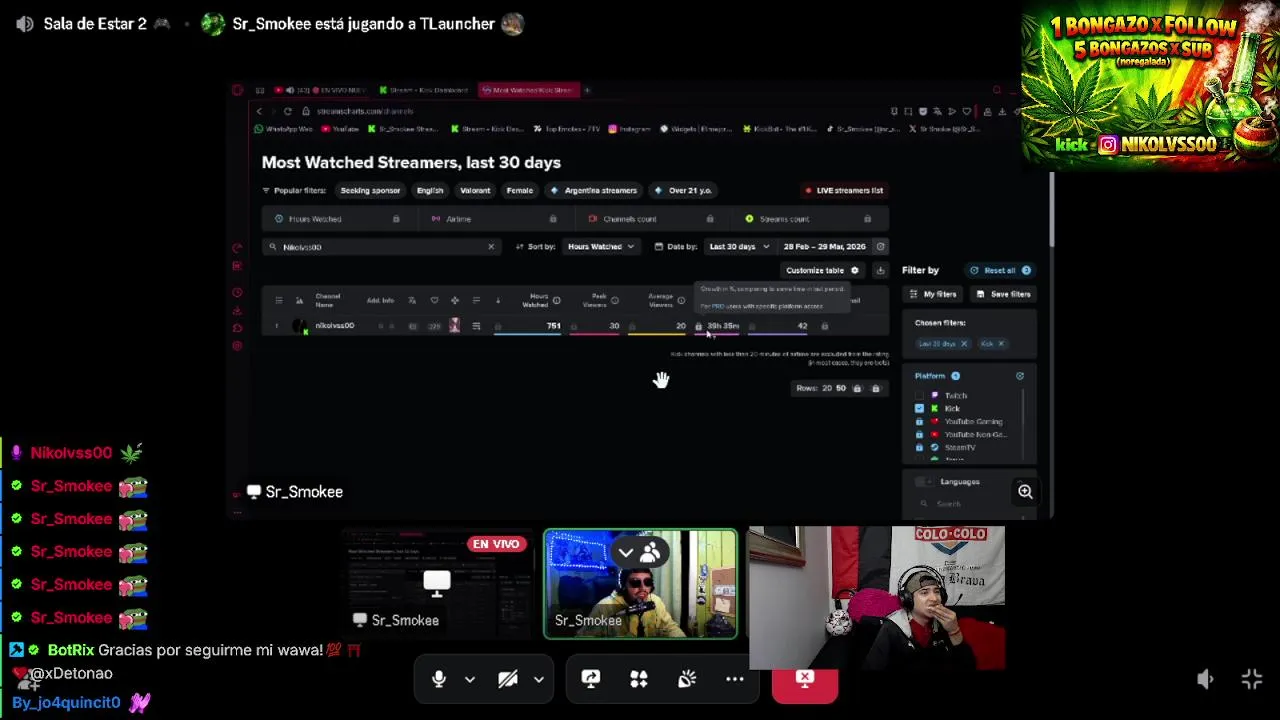The height and width of the screenshot is (720, 1280).
Task: Click the Sala de Estar 2 channel name
Action: pos(95,24)
